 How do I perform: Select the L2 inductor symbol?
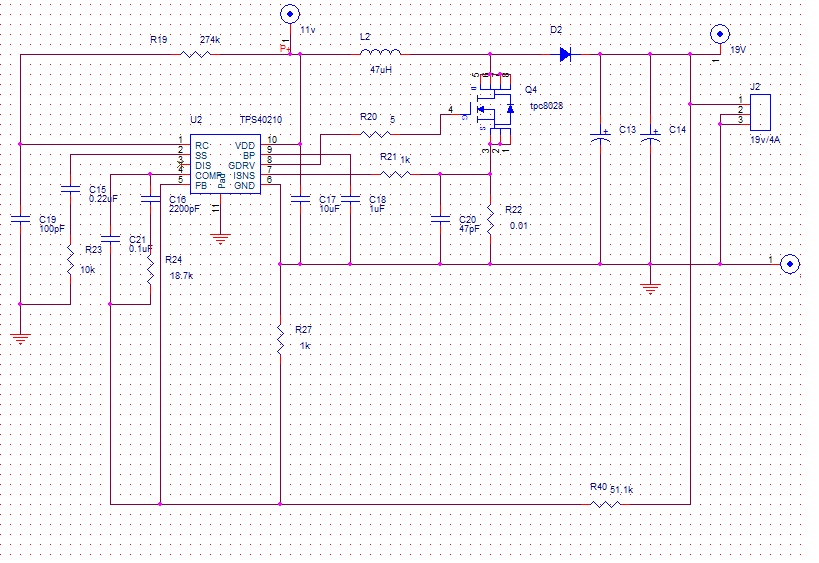click(x=381, y=52)
